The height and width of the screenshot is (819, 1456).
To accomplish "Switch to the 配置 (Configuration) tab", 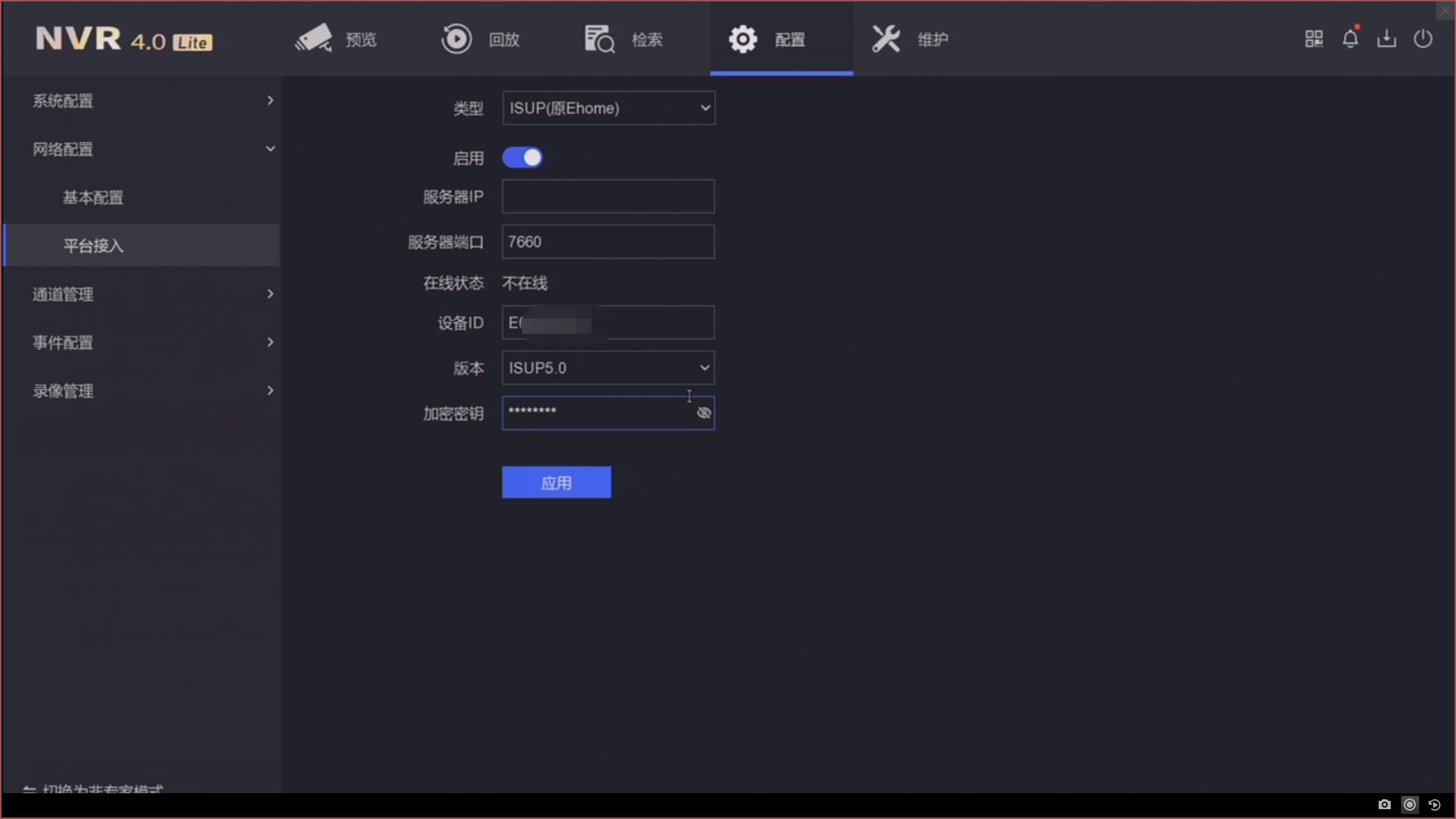I will click(781, 39).
